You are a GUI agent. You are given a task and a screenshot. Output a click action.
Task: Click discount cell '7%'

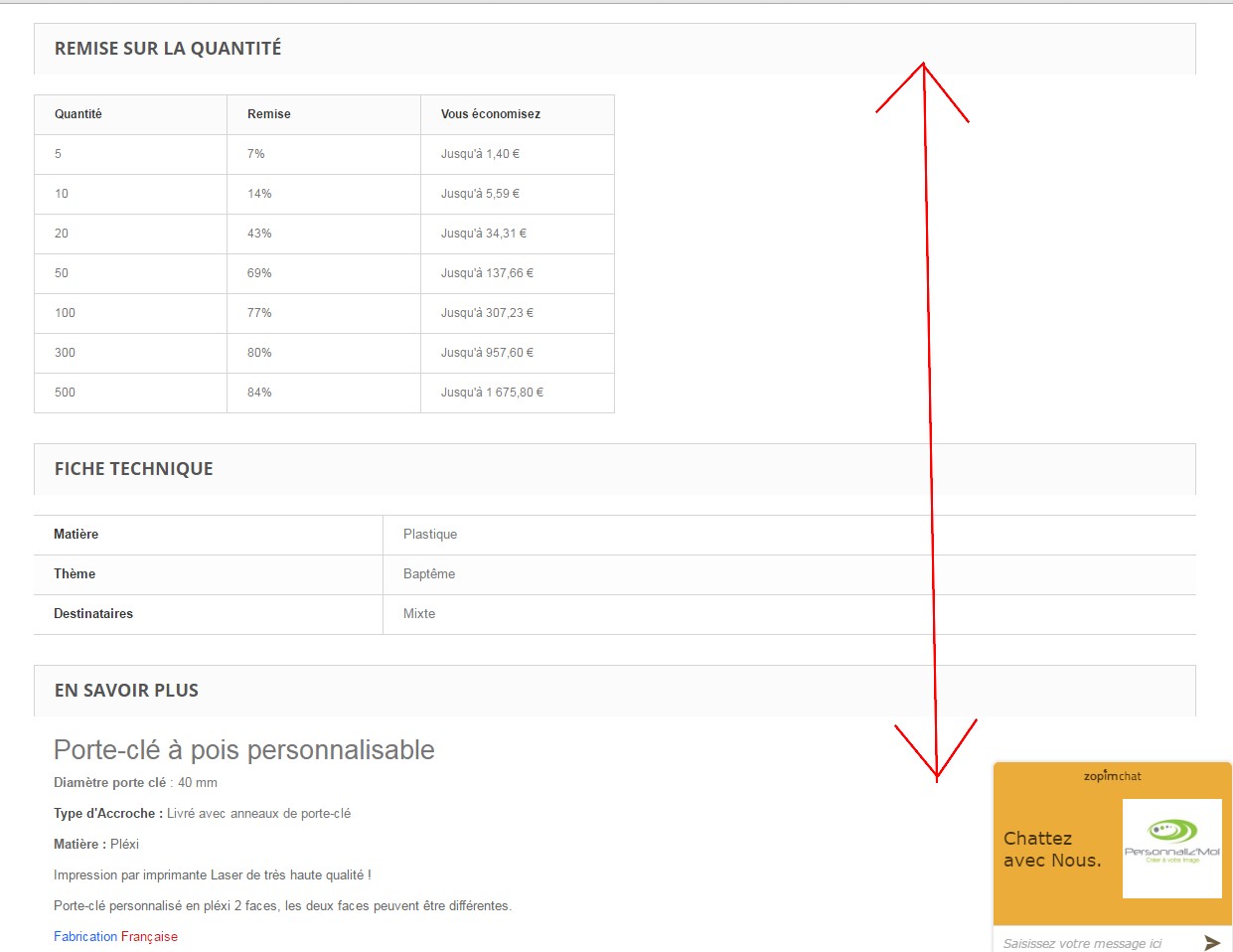tap(324, 154)
